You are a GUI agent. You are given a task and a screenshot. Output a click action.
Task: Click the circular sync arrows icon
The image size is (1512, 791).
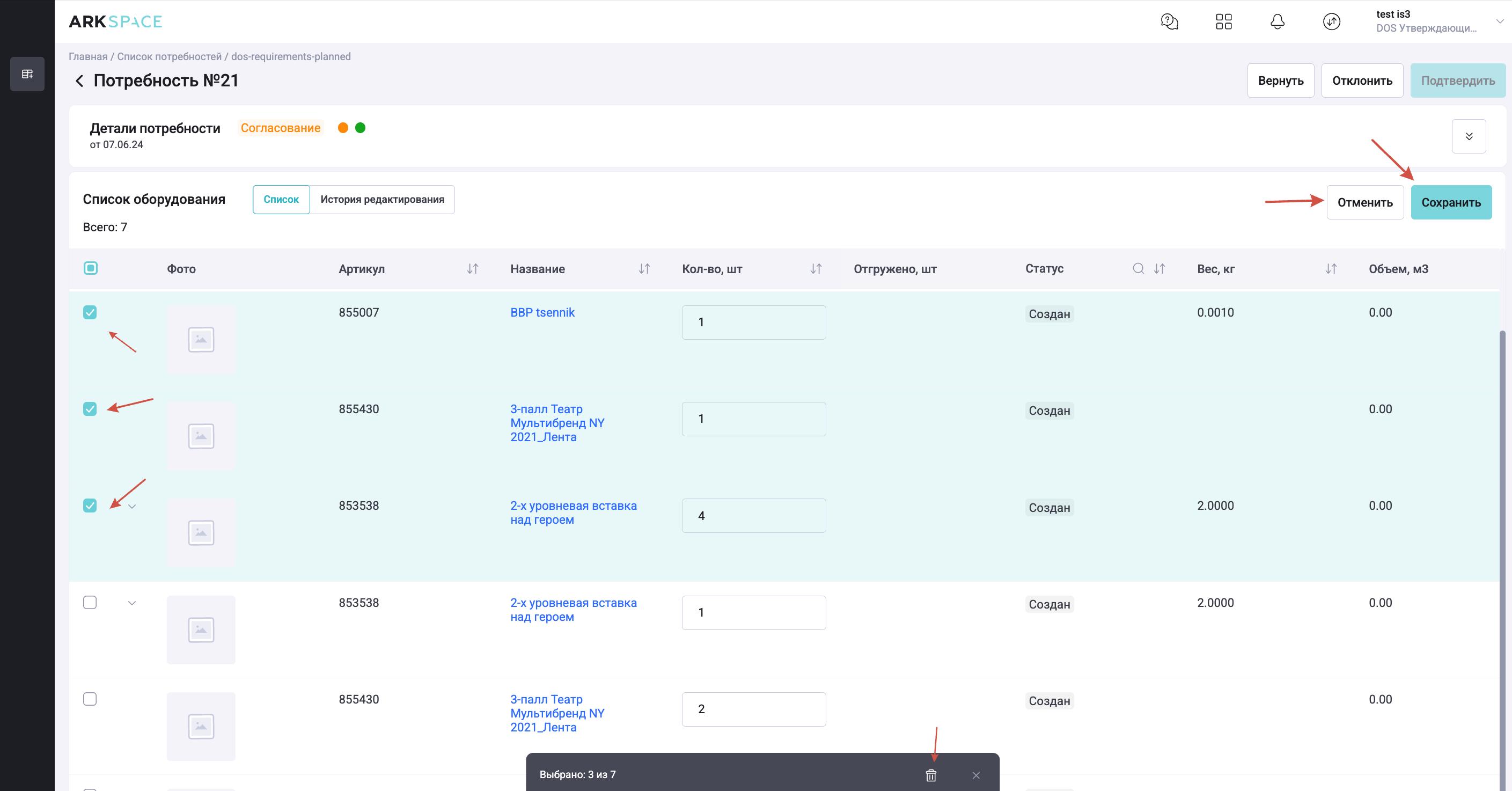tap(1331, 21)
